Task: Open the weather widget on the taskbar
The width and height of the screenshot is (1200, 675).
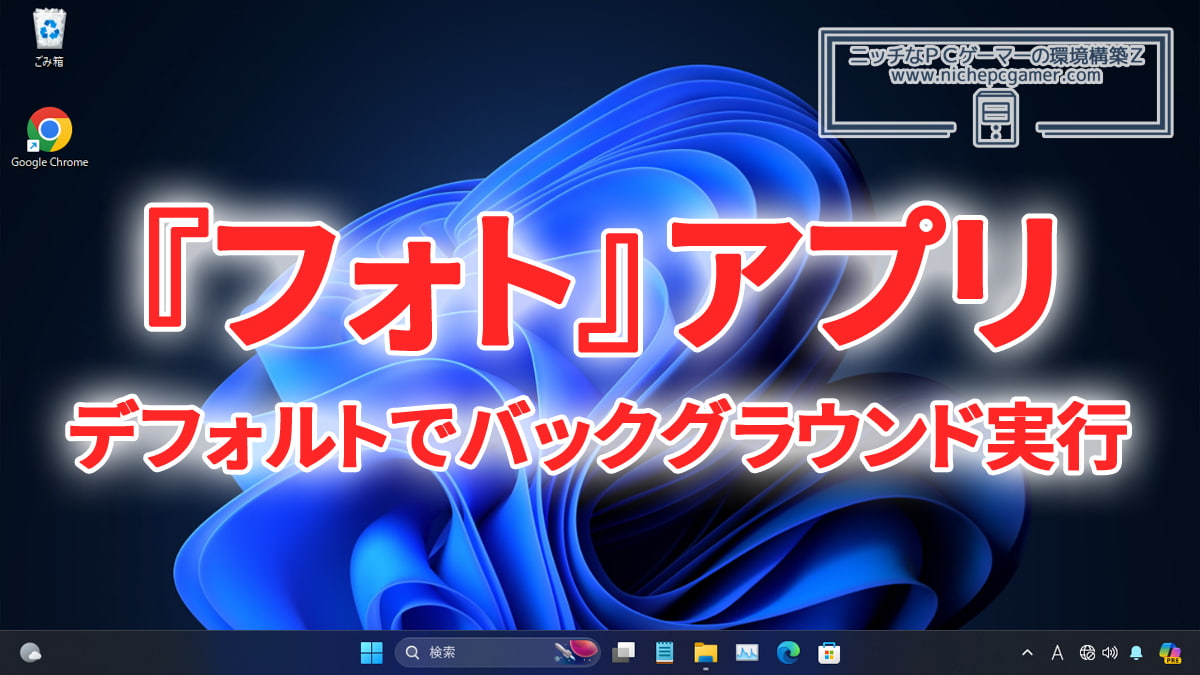Action: [30, 652]
